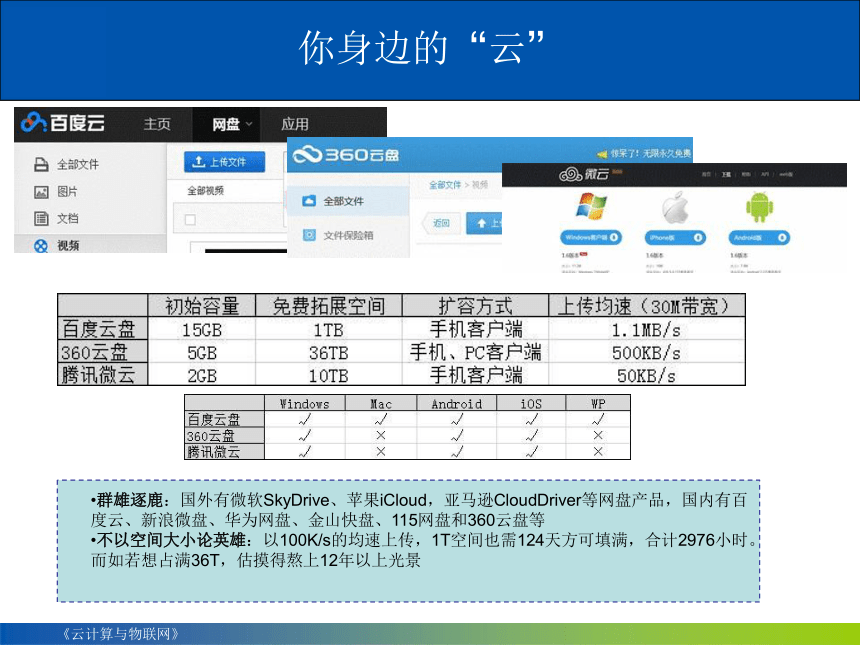Click the speaker icon in 360云盘 banner
Screen dimensions: 860x645
[602, 154]
